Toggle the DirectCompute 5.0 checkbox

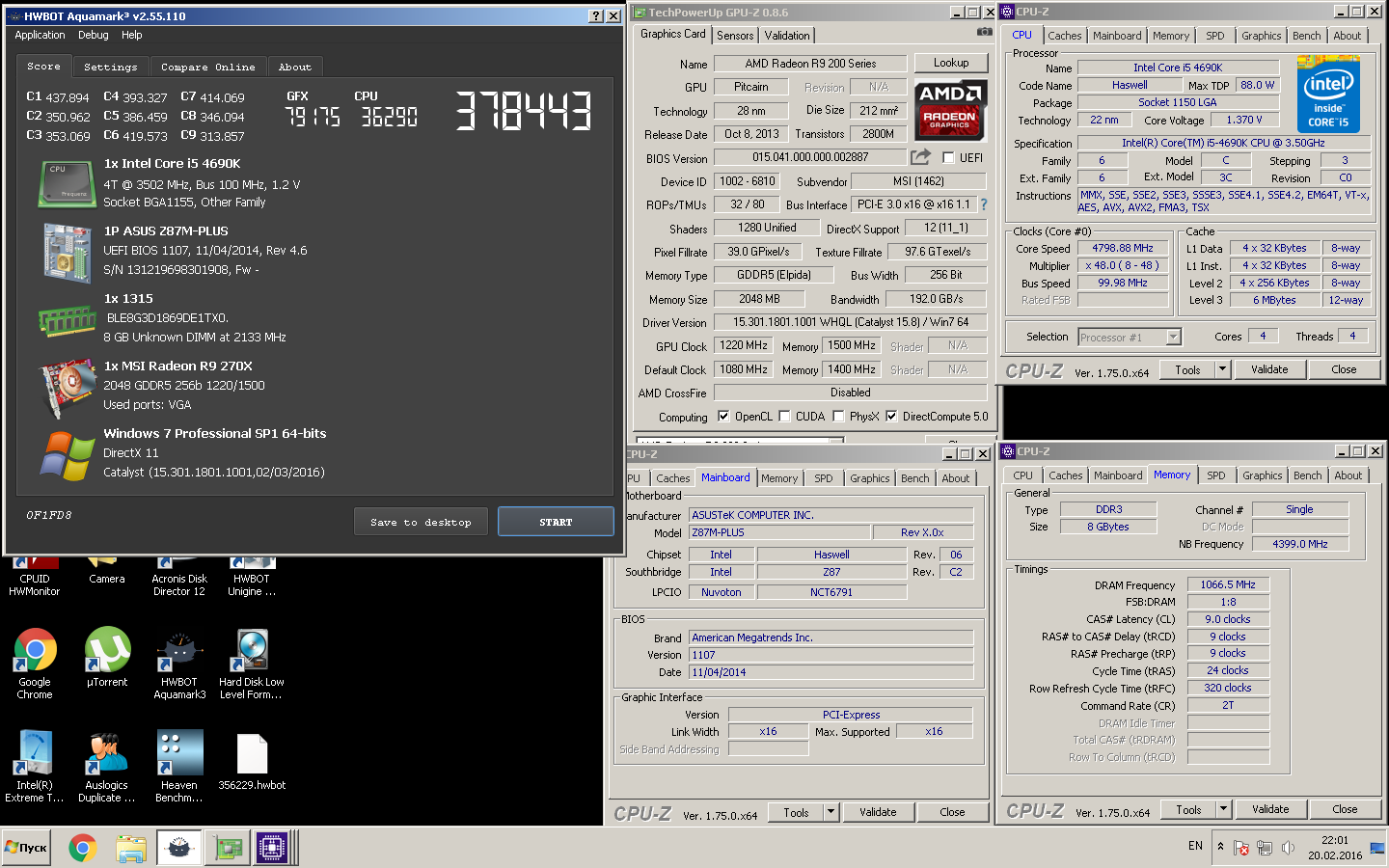[x=891, y=417]
